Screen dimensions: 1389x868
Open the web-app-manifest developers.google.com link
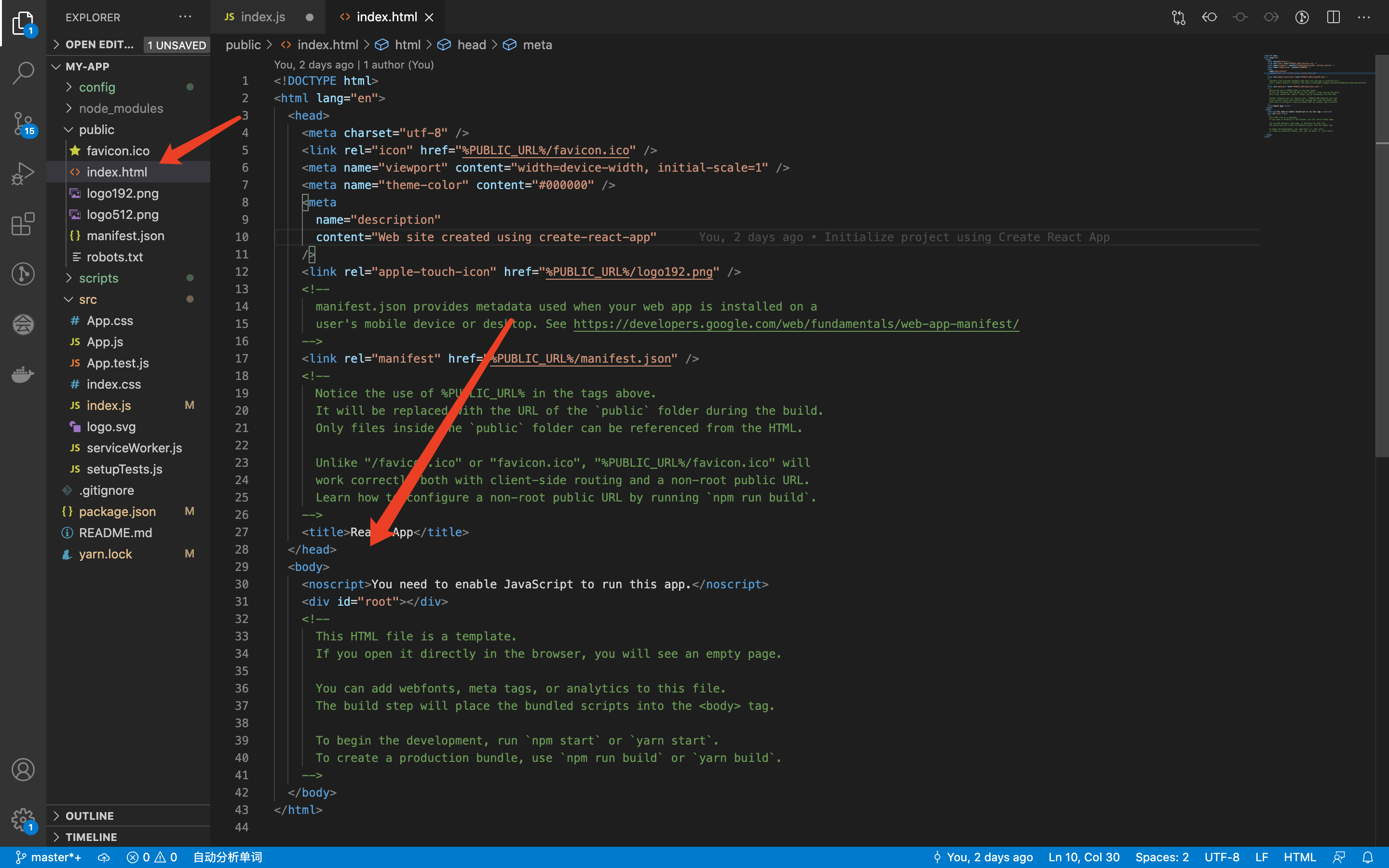796,324
